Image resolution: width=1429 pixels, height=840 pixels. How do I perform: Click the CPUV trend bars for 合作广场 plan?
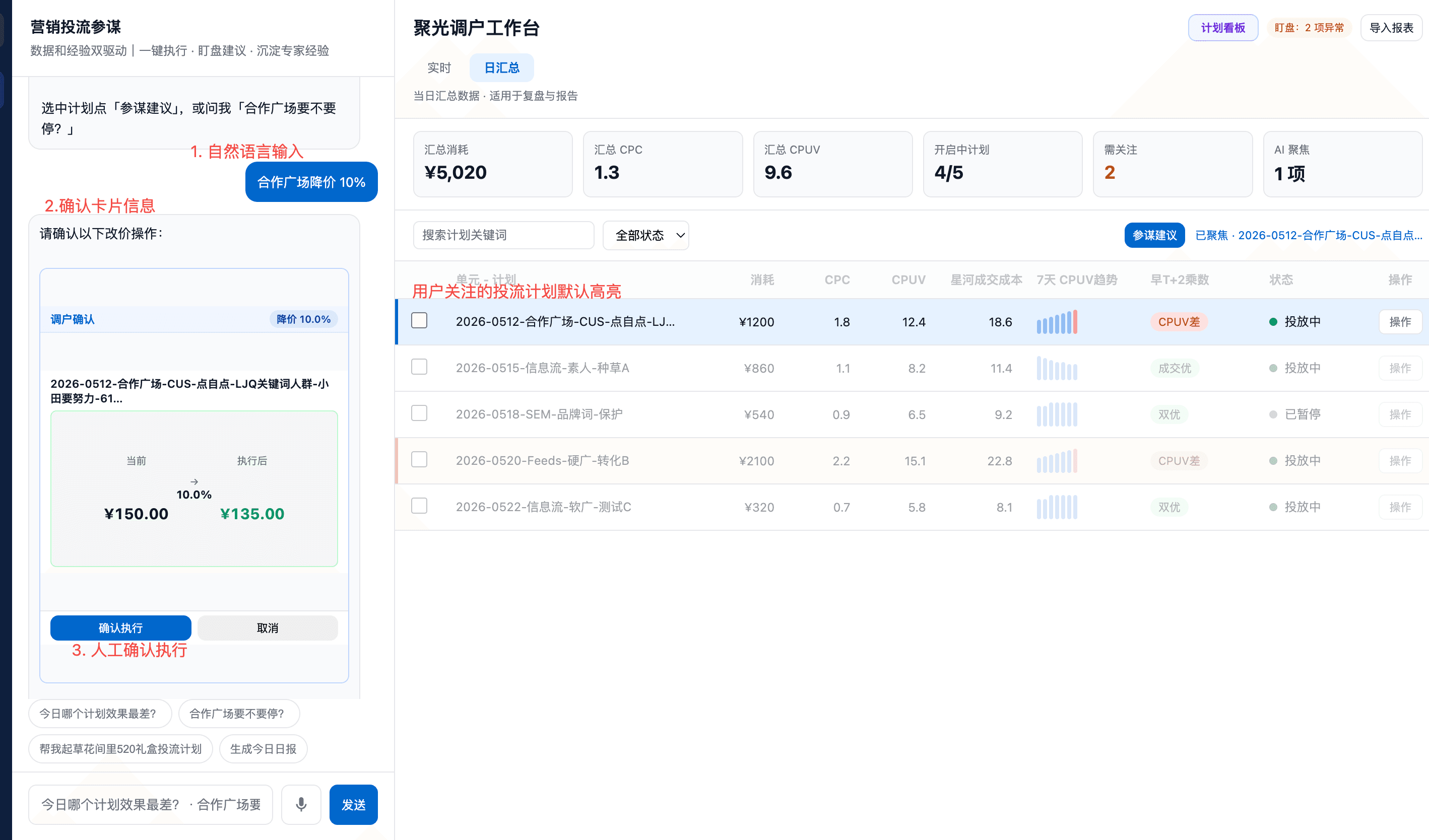(x=1057, y=322)
